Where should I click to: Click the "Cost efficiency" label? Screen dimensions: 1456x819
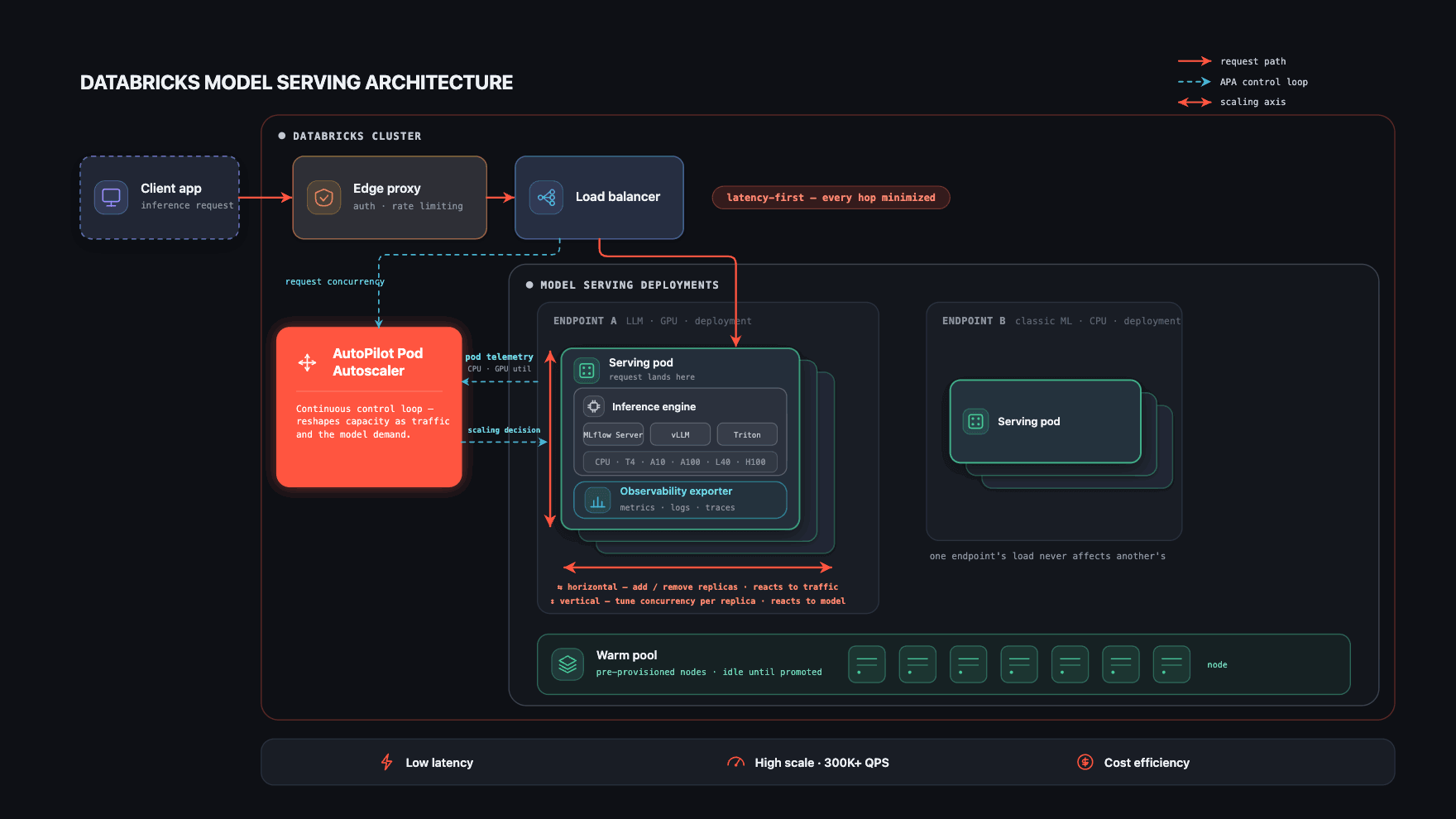[1147, 763]
